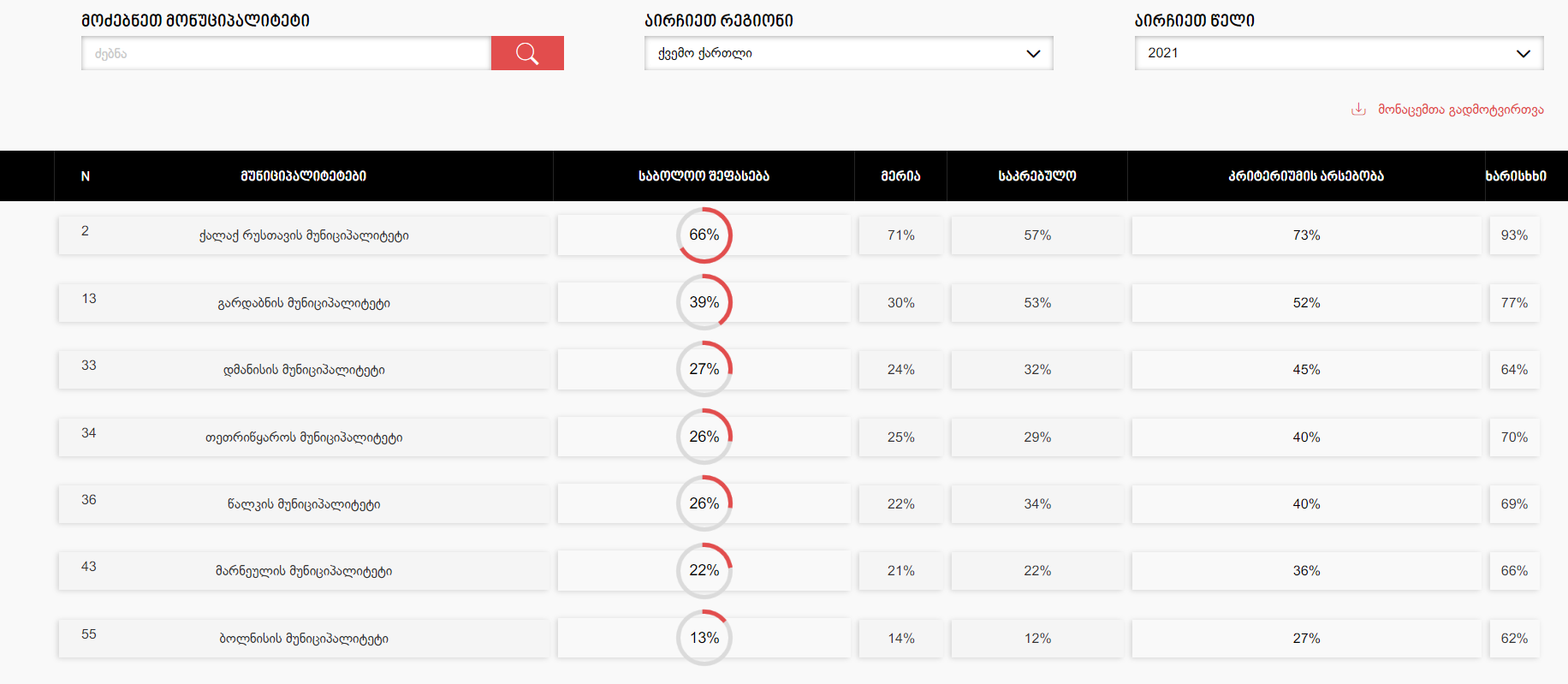Click the red magnifier search button

coord(527,53)
